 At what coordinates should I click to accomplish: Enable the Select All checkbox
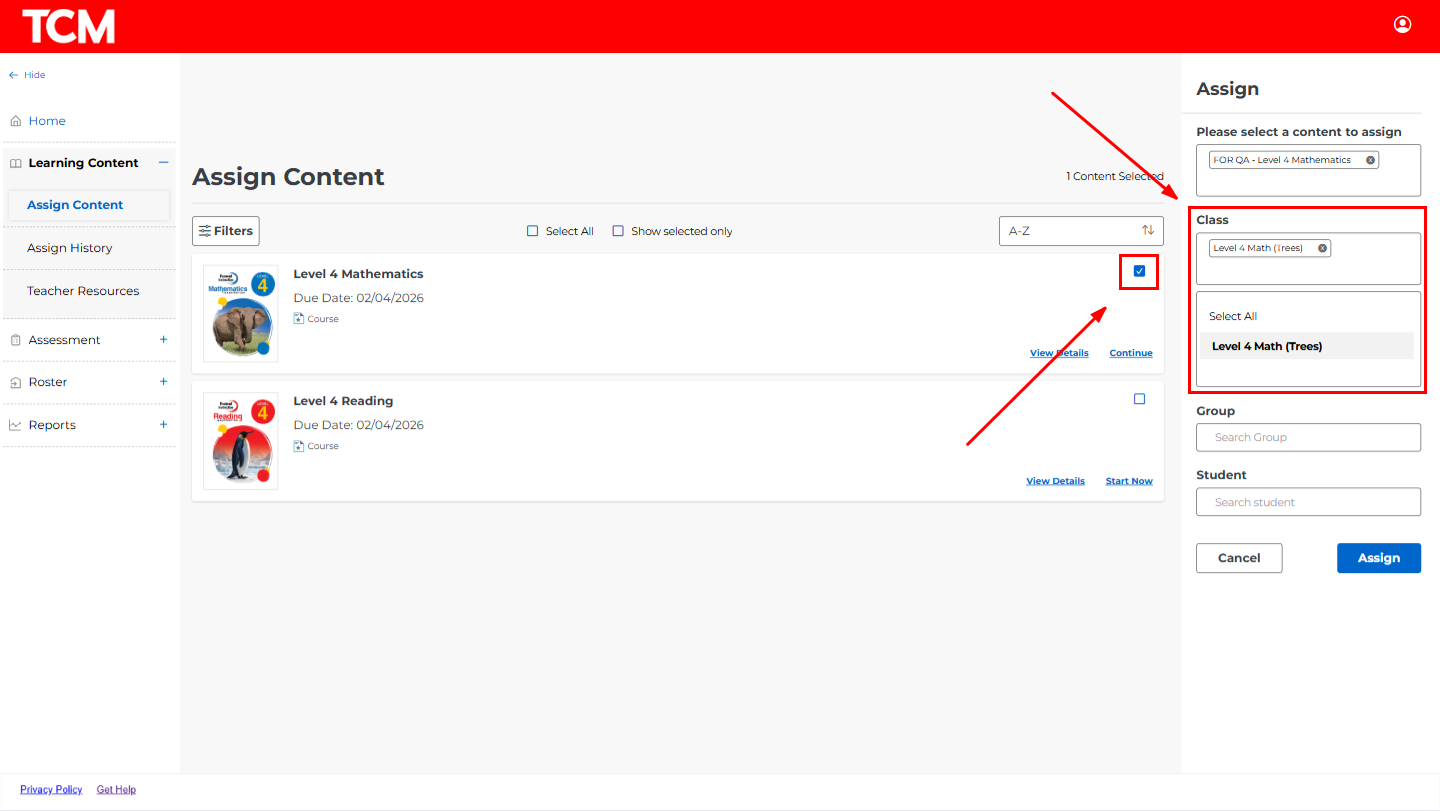click(533, 231)
